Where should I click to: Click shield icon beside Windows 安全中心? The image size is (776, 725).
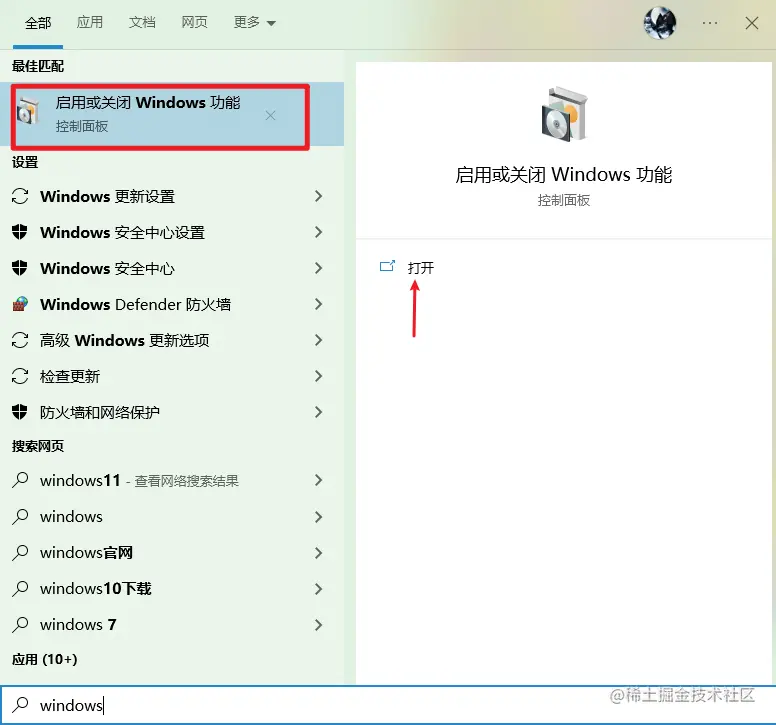[20, 267]
